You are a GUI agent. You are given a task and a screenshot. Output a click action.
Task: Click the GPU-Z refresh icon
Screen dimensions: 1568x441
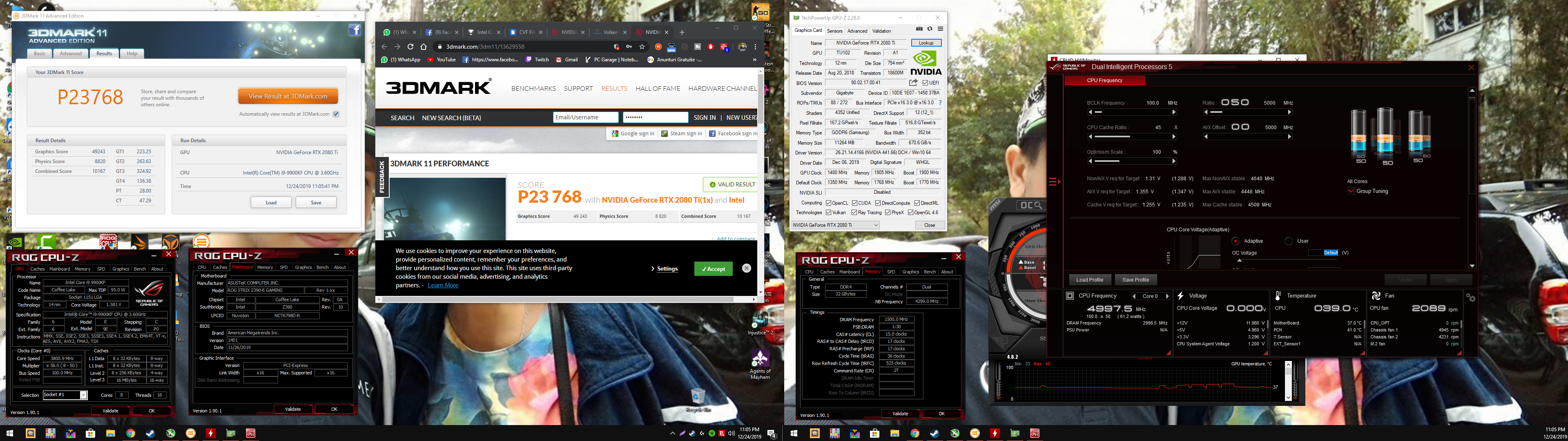click(930, 29)
